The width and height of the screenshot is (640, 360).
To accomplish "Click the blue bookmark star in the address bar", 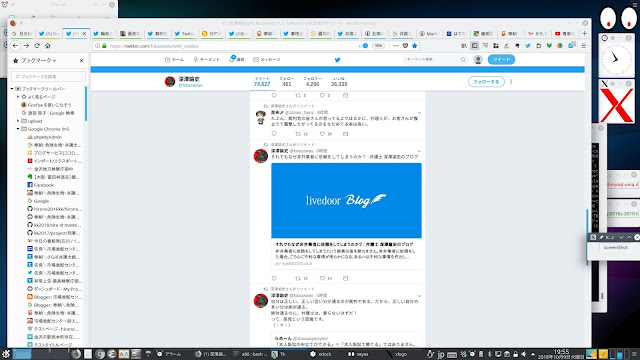I will tap(415, 46).
